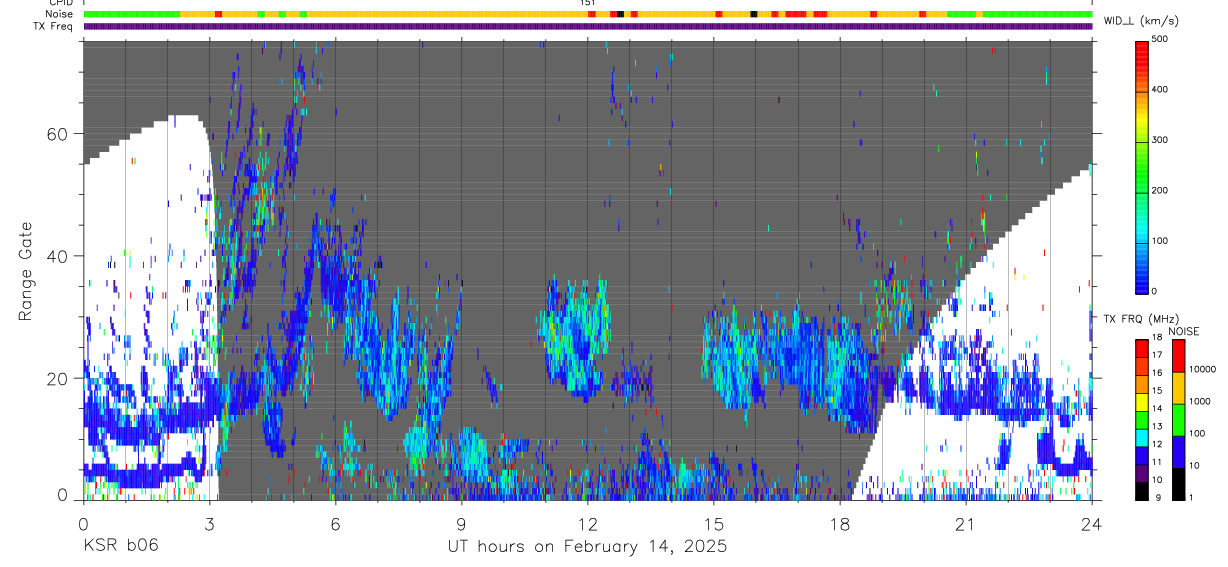Viewport: 1228px width, 567px height.
Task: Click the "NOISE" legend title
Action: [1184, 331]
